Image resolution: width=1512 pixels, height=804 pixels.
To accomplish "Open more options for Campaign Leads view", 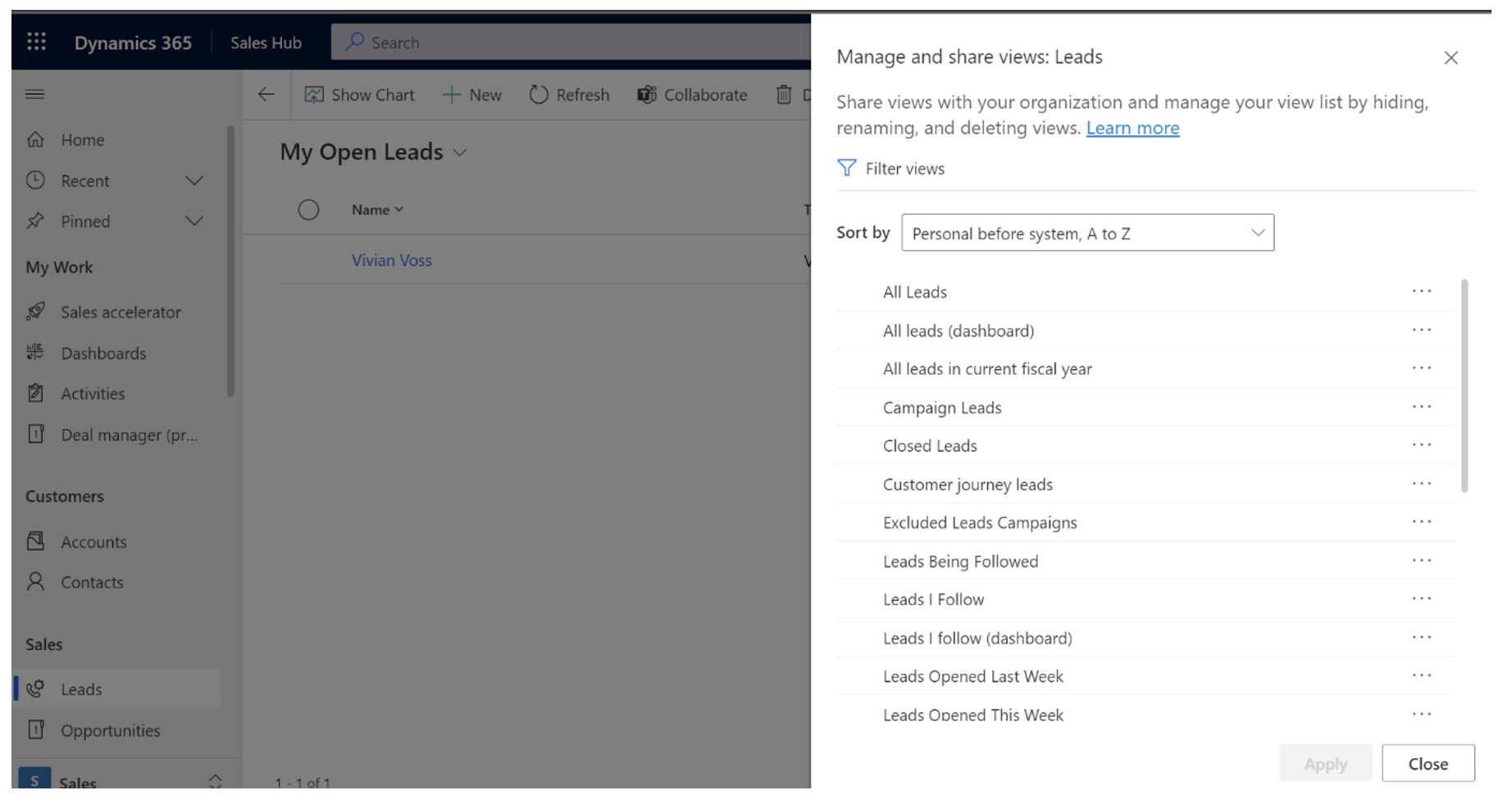I will point(1421,407).
